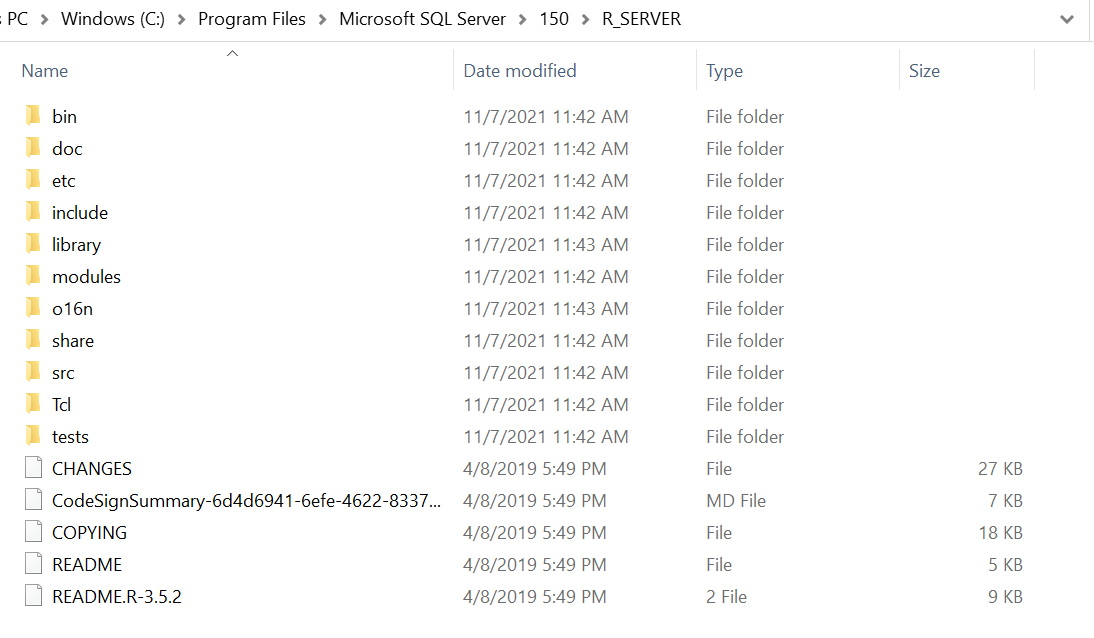1094x638 pixels.
Task: Select the bin folder icon
Action: pos(33,115)
